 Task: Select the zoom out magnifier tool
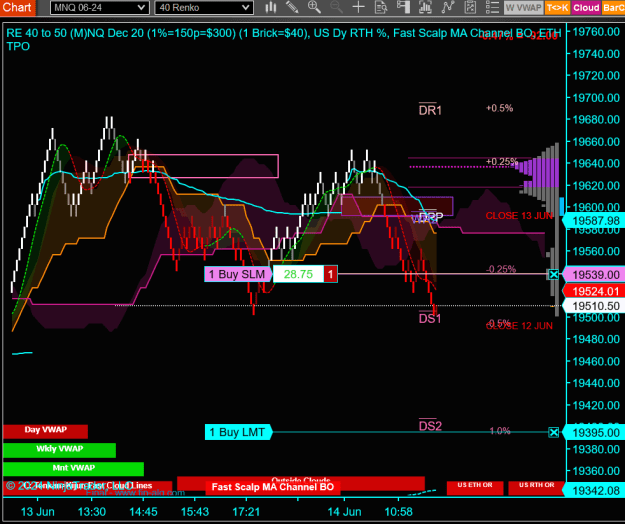[336, 7]
